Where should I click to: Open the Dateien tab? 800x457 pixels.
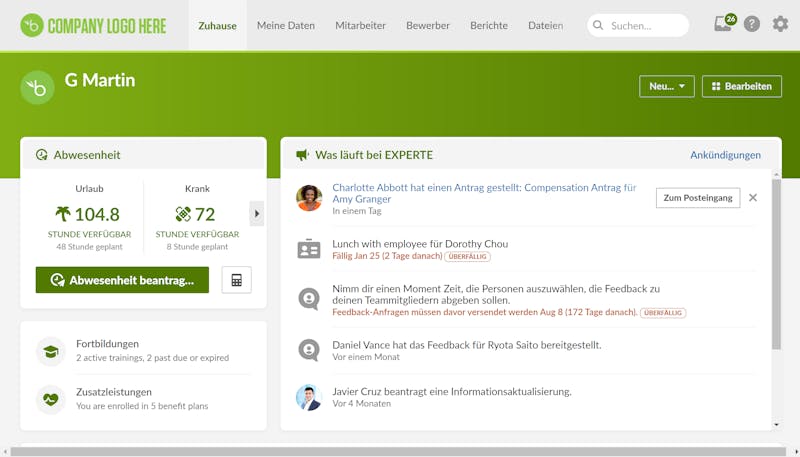546,26
